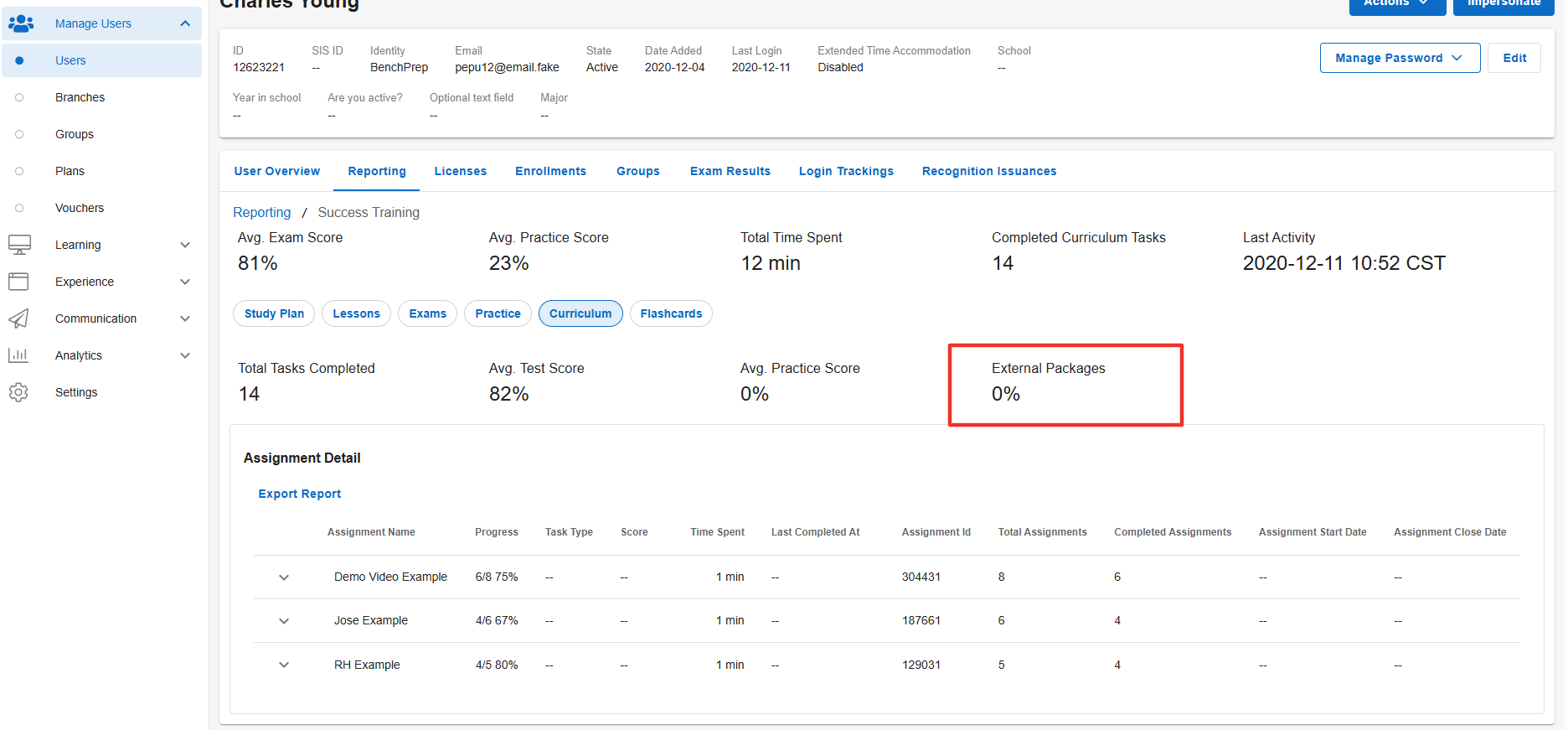Viewport: 1568px width, 730px height.
Task: Expand the Demo Video Example row
Action: (284, 577)
